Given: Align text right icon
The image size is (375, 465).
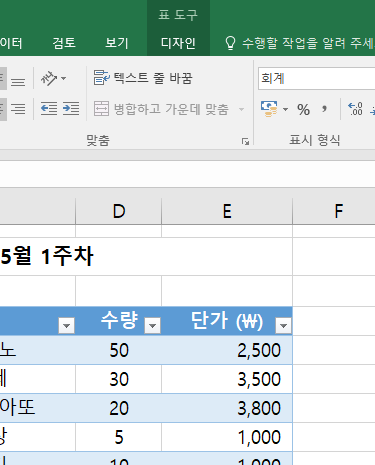Looking at the screenshot, I should pos(18,109).
